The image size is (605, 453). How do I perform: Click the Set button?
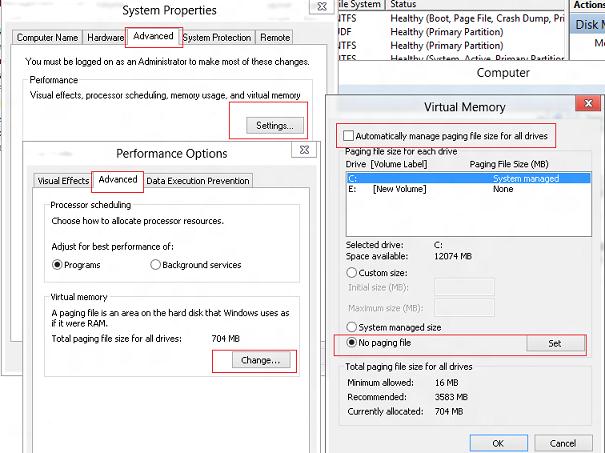pos(555,343)
